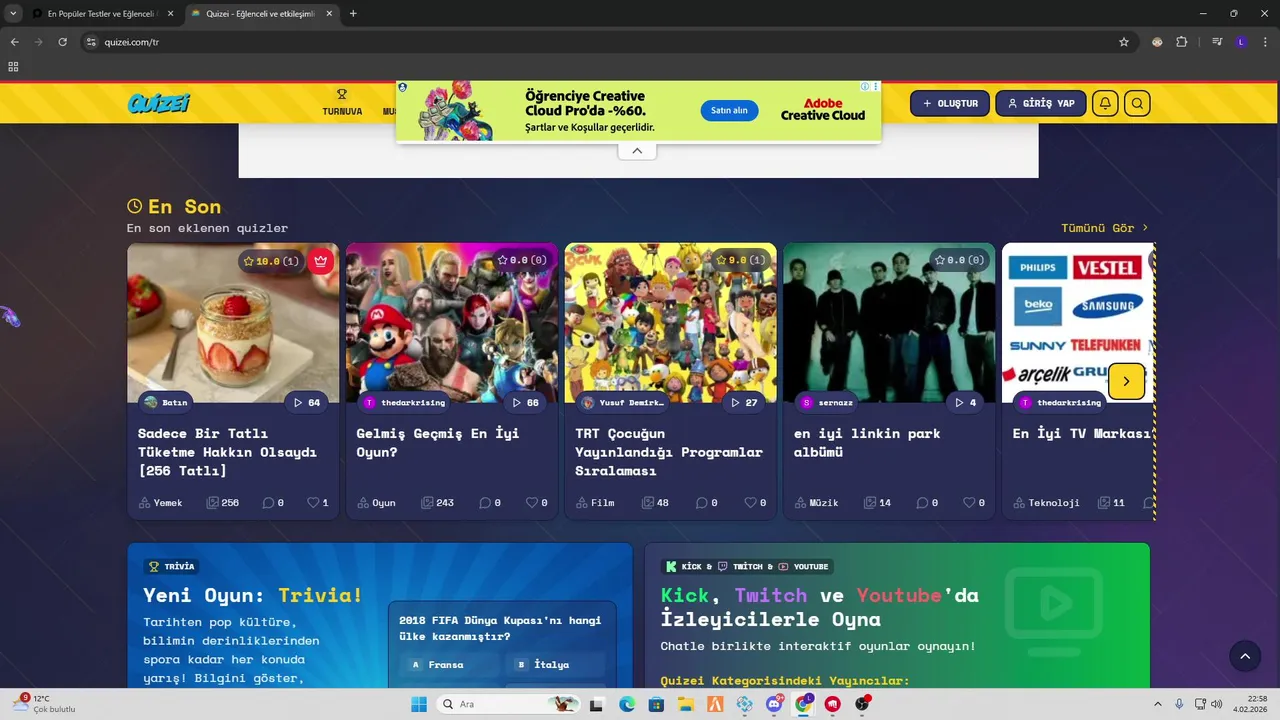
Task: Click the Giriş Yap button
Action: pos(1041,103)
